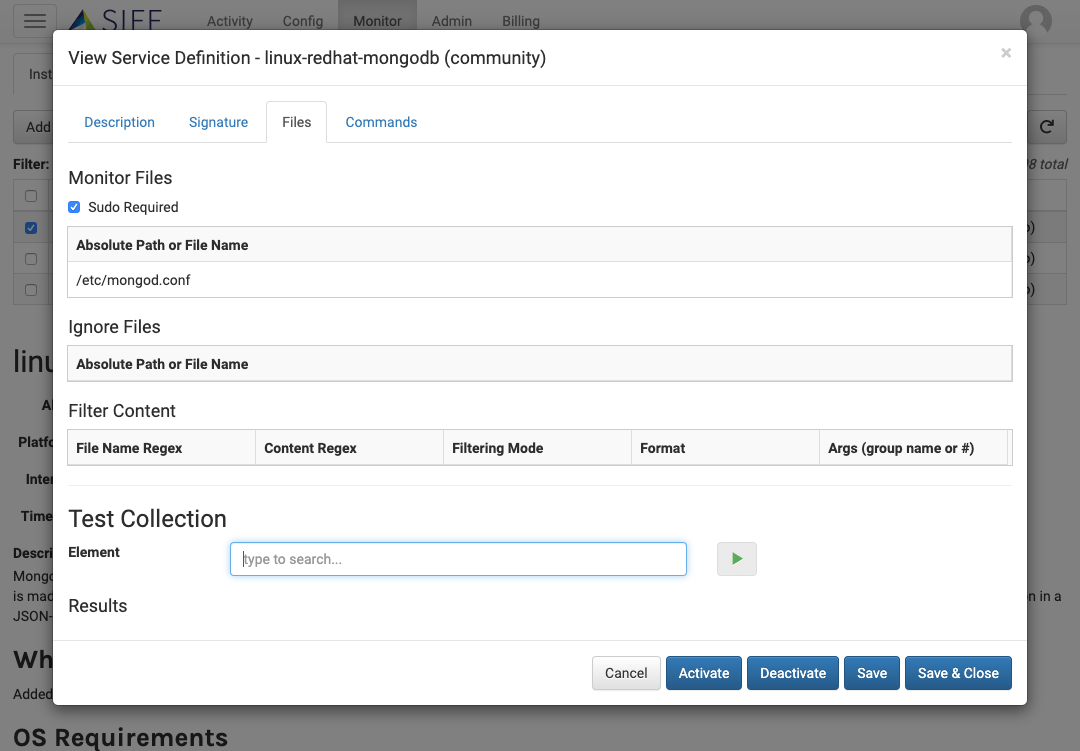Image resolution: width=1080 pixels, height=751 pixels.
Task: Click the Filtering Mode column header
Action: click(x=537, y=448)
